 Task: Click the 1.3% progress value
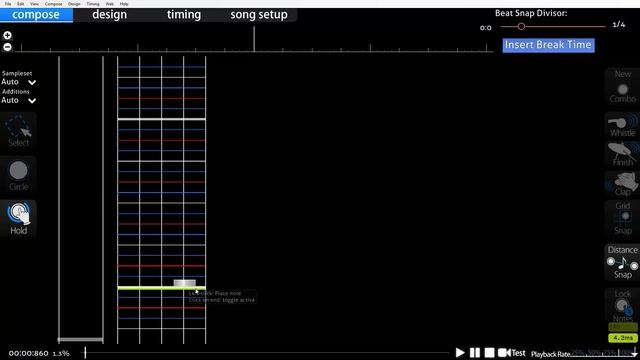coord(61,353)
